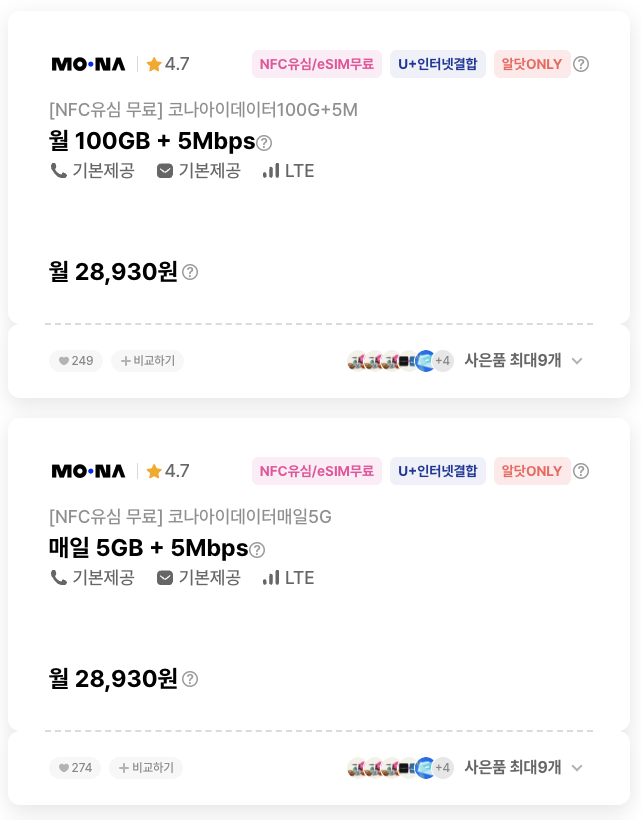Open the 코나아이데이터100G+5M plan title
The image size is (641, 820).
point(203,110)
